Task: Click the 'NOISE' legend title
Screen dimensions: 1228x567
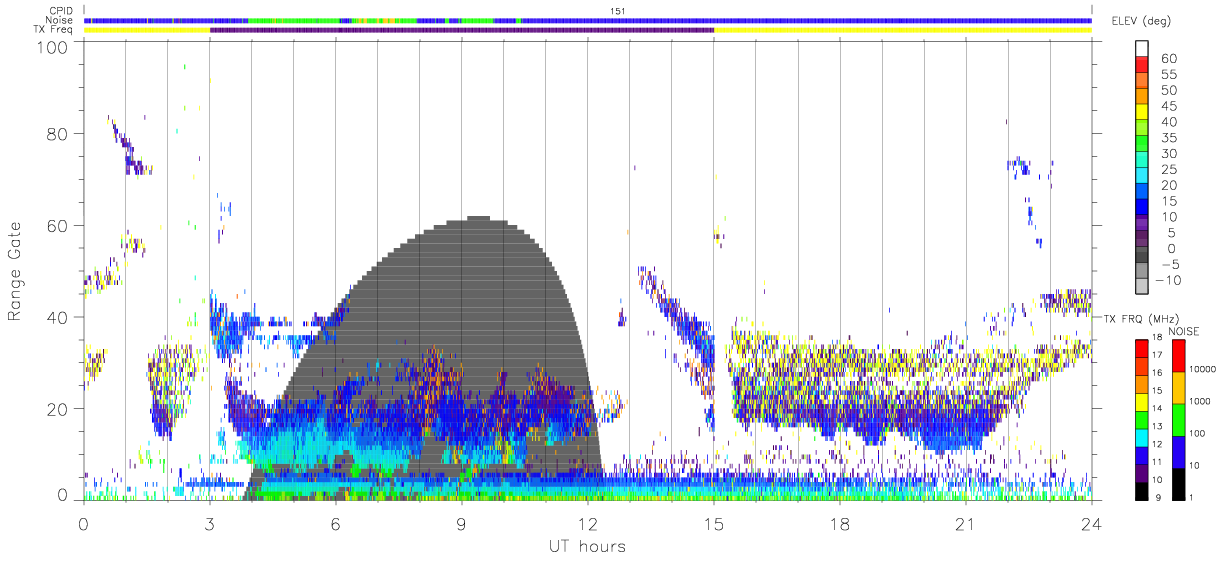Action: tap(1183, 330)
